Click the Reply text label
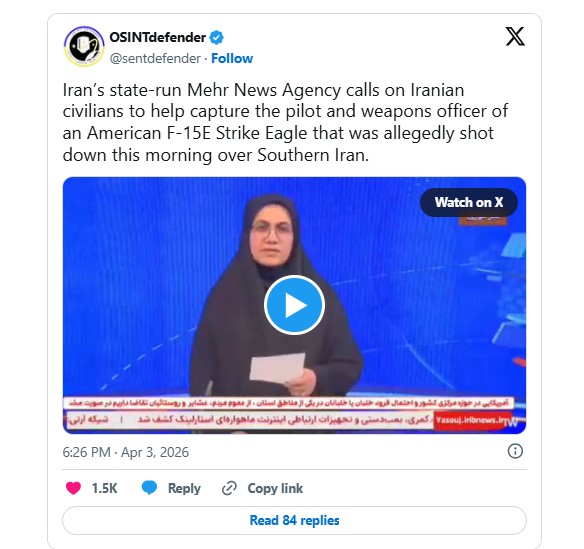Viewport: 584px width, 549px height. coord(184,488)
